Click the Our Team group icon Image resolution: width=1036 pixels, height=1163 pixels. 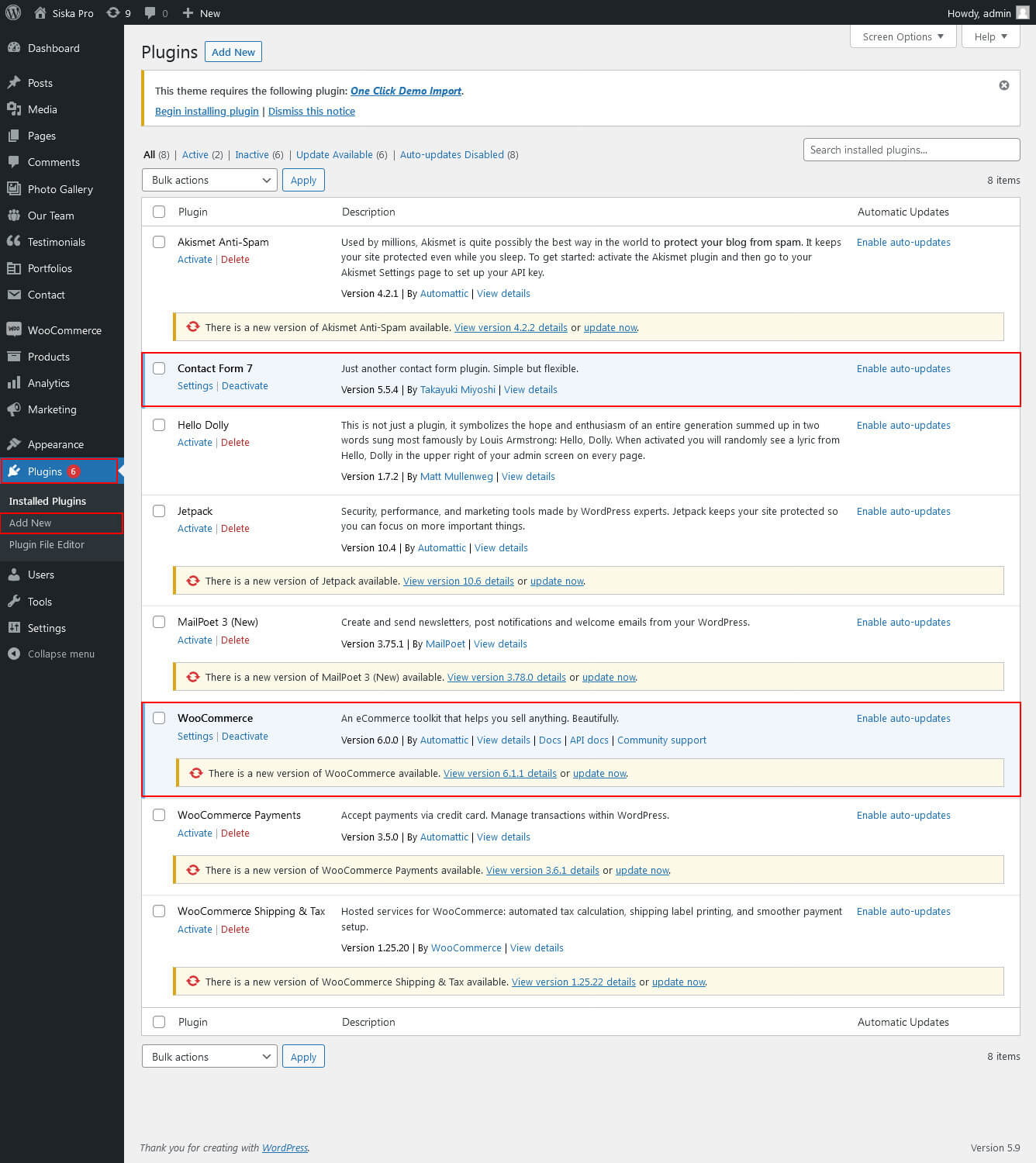pyautogui.click(x=14, y=215)
